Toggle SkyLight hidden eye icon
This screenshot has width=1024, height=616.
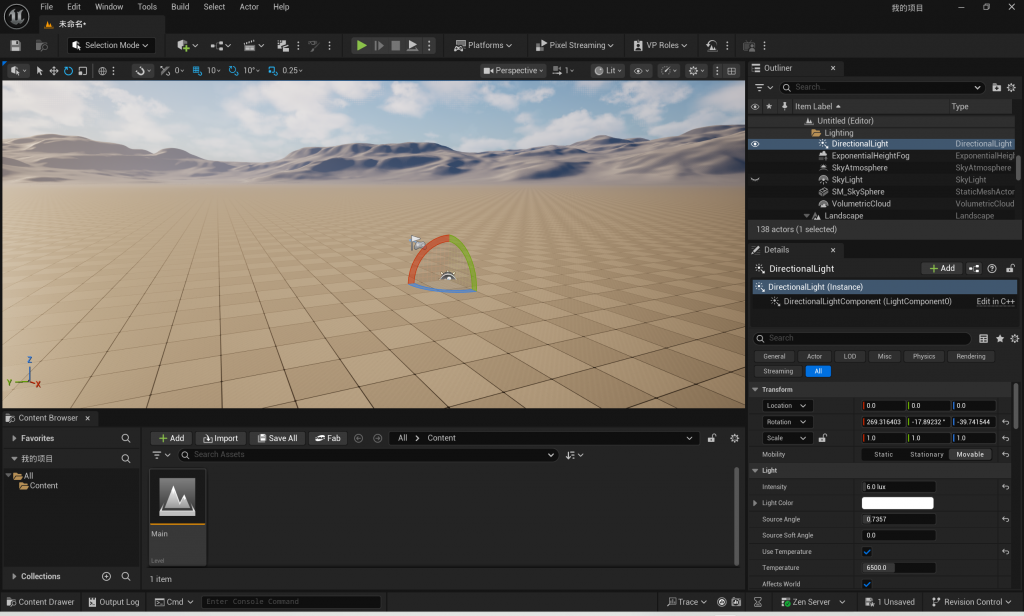[x=755, y=180]
